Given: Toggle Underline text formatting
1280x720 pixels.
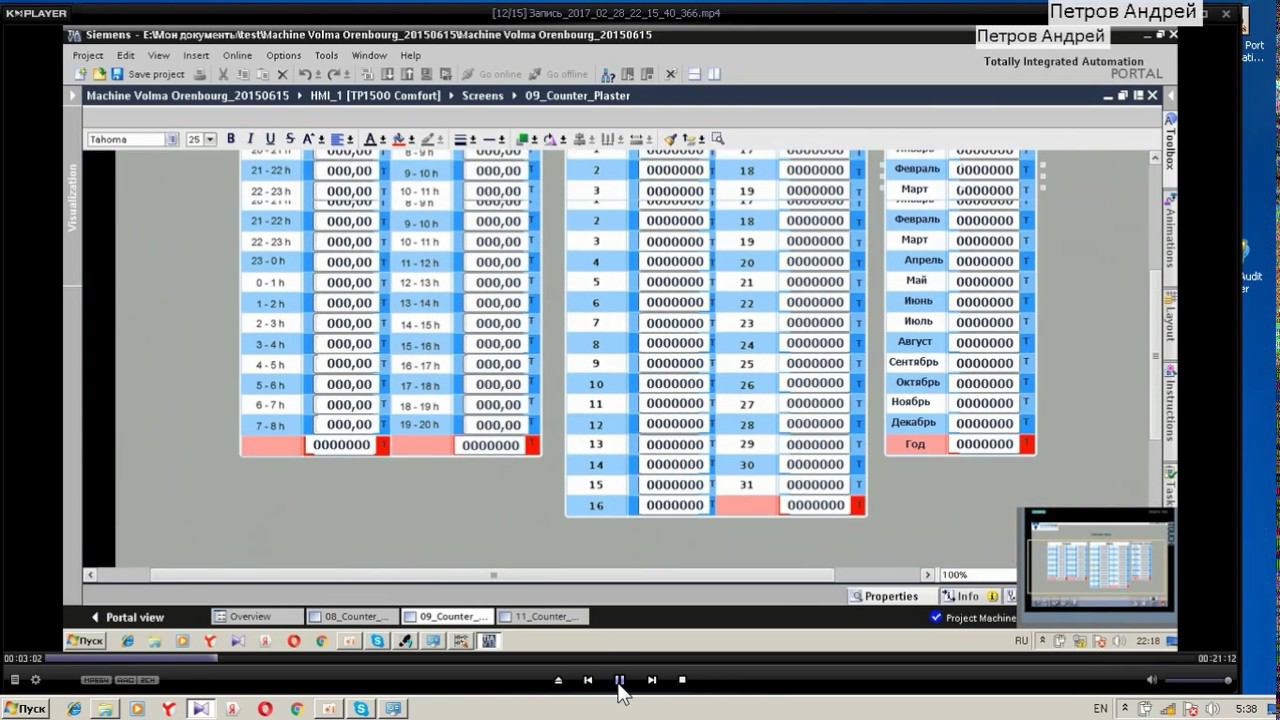Looking at the screenshot, I should [270, 139].
